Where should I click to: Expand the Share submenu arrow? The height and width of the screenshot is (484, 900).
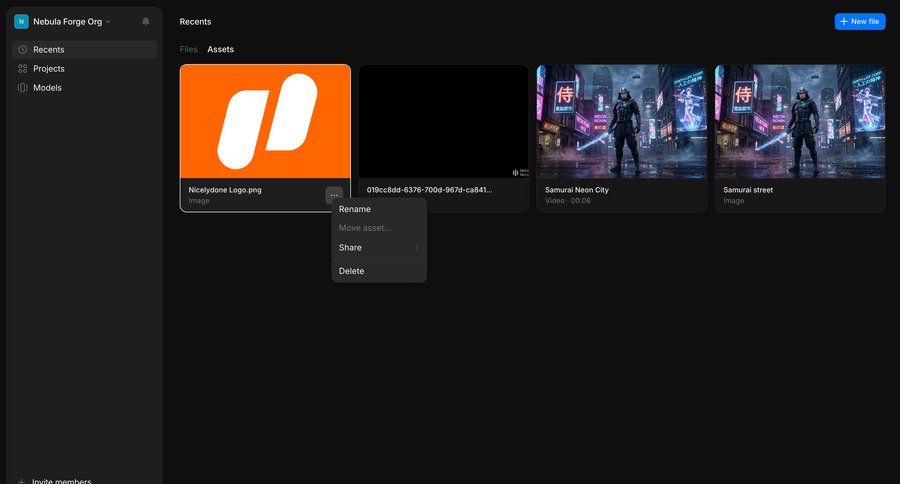[x=417, y=247]
